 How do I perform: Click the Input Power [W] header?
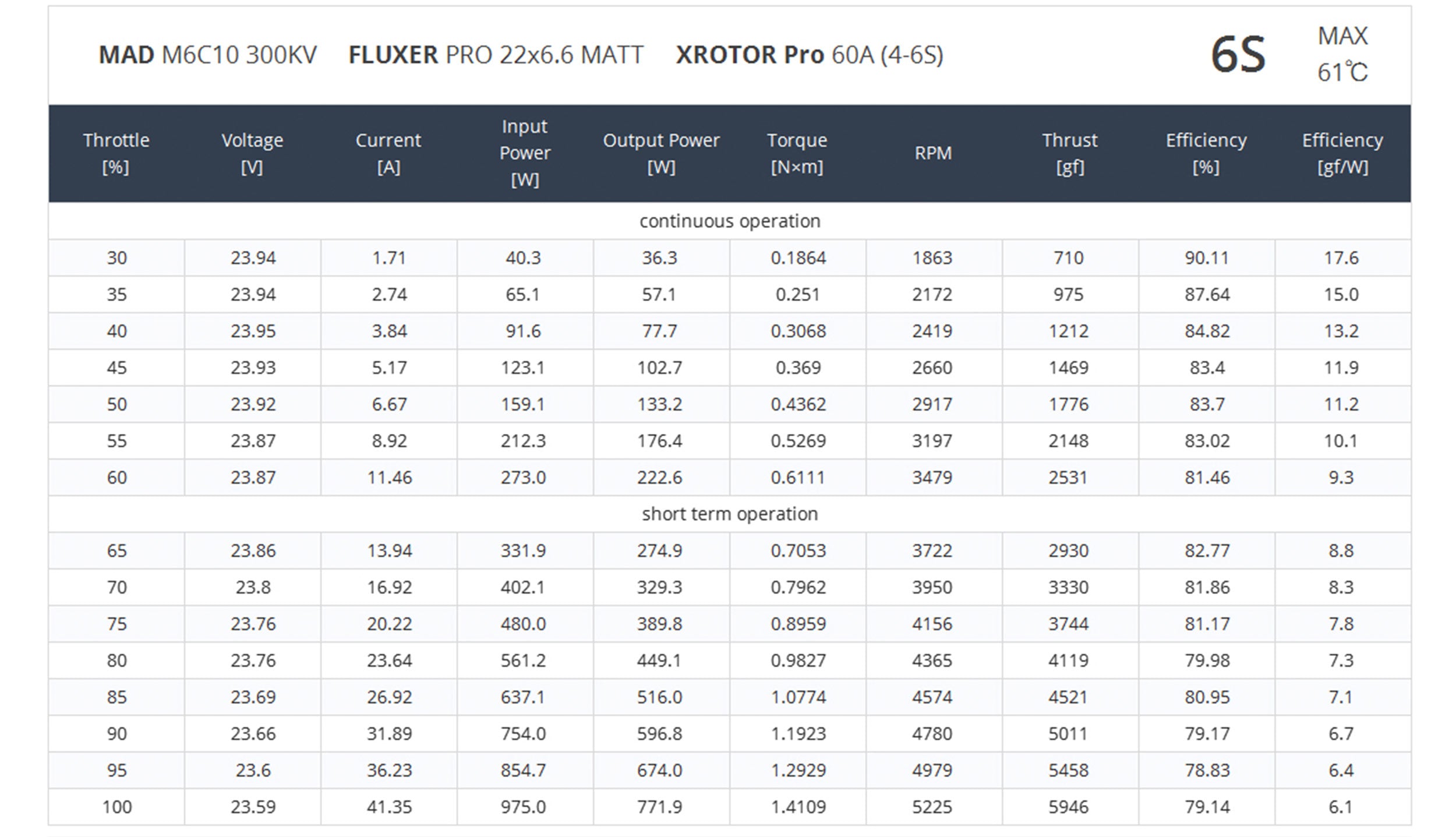[x=525, y=153]
